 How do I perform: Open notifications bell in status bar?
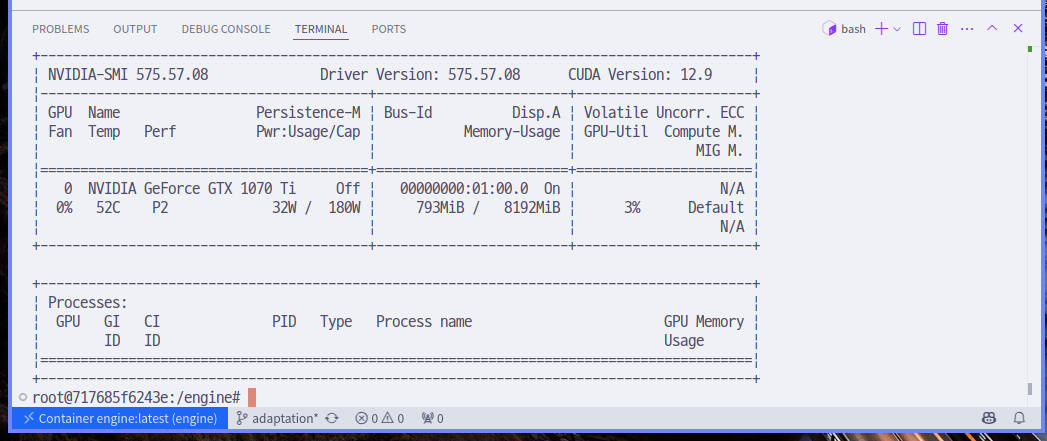[x=1020, y=418]
